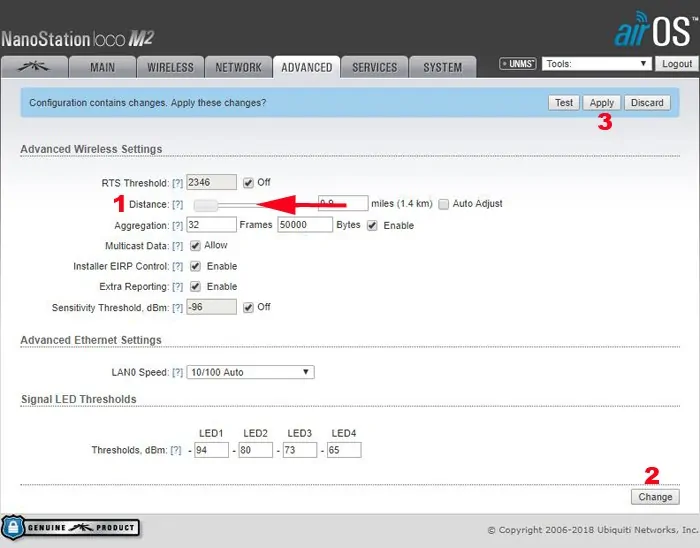Switch to the WIRELESS tab
This screenshot has height=548, width=700.
tap(170, 67)
